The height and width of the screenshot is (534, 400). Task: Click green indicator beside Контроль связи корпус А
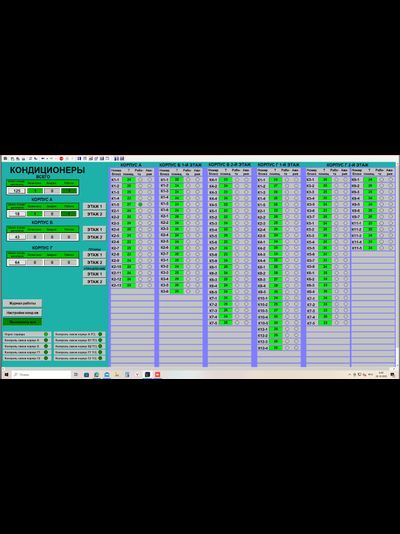(46, 340)
